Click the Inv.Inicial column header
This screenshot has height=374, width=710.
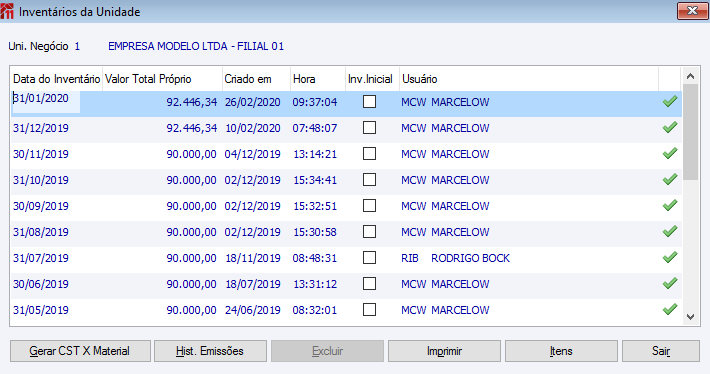(x=372, y=79)
